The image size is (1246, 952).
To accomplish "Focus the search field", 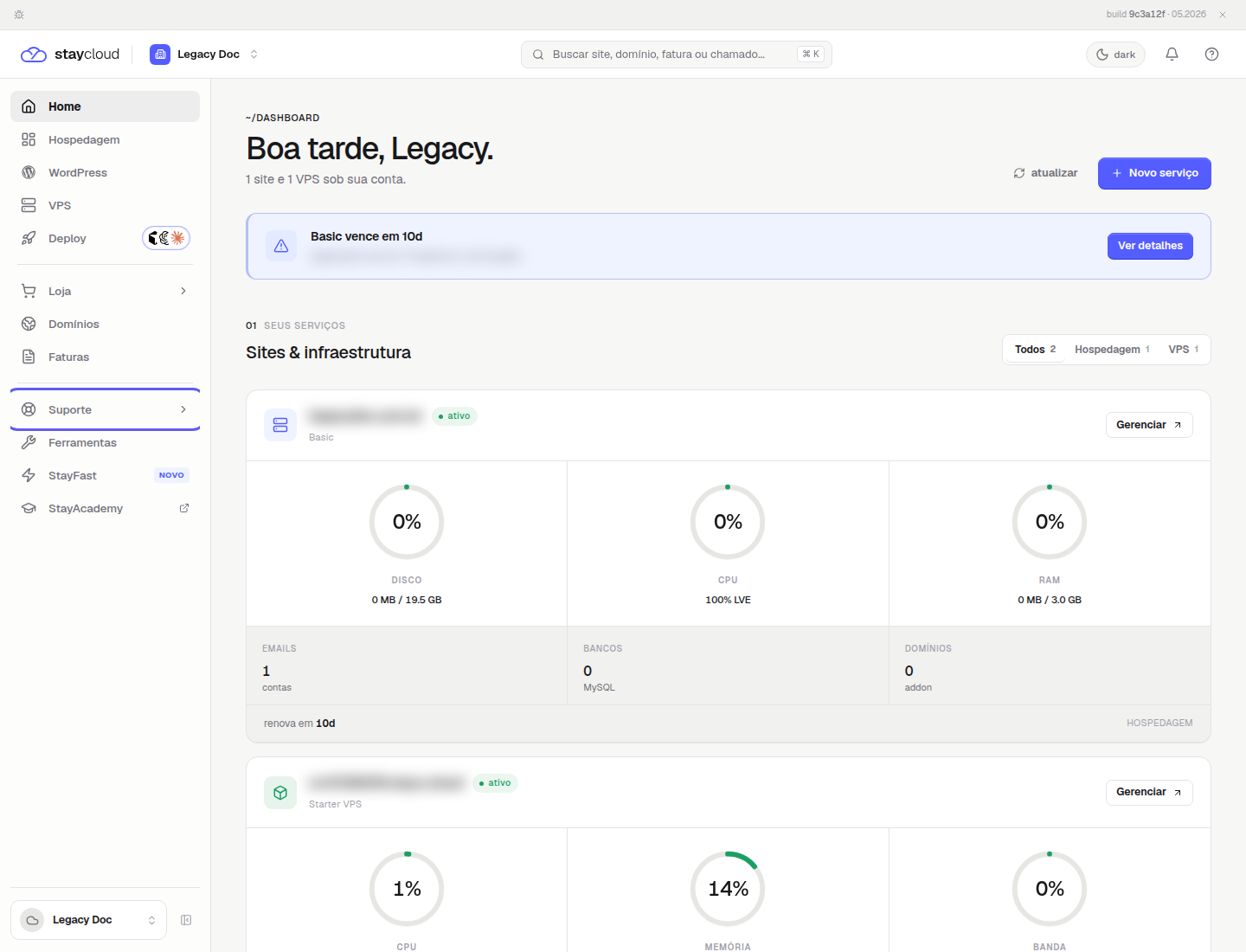I will click(677, 54).
